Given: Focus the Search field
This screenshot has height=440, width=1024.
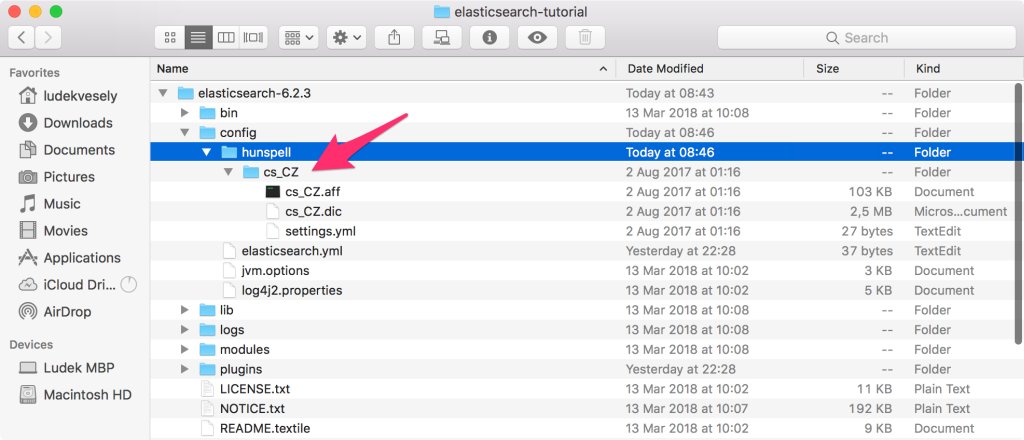Looking at the screenshot, I should coord(866,37).
